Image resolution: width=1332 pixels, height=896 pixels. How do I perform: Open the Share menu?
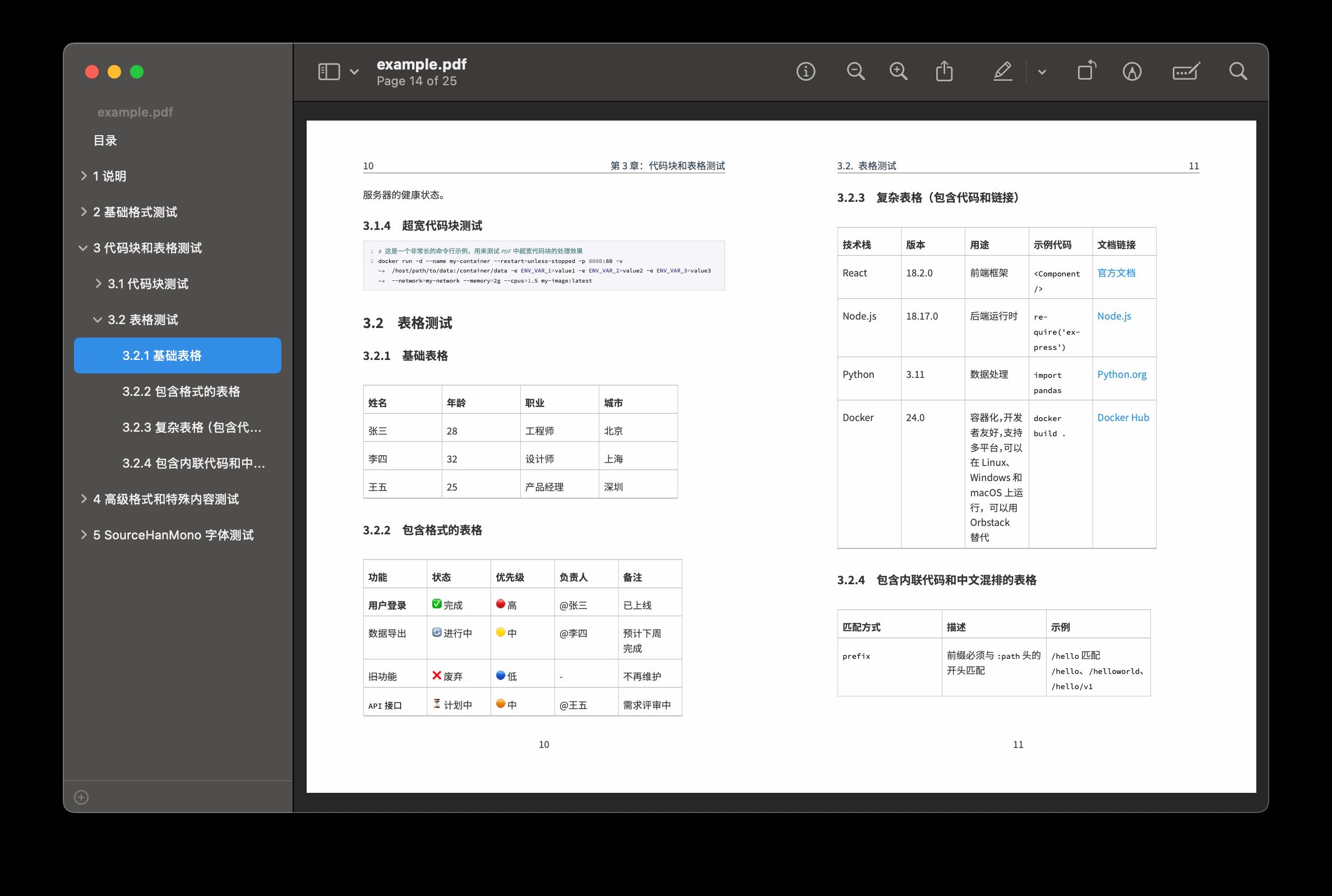944,71
